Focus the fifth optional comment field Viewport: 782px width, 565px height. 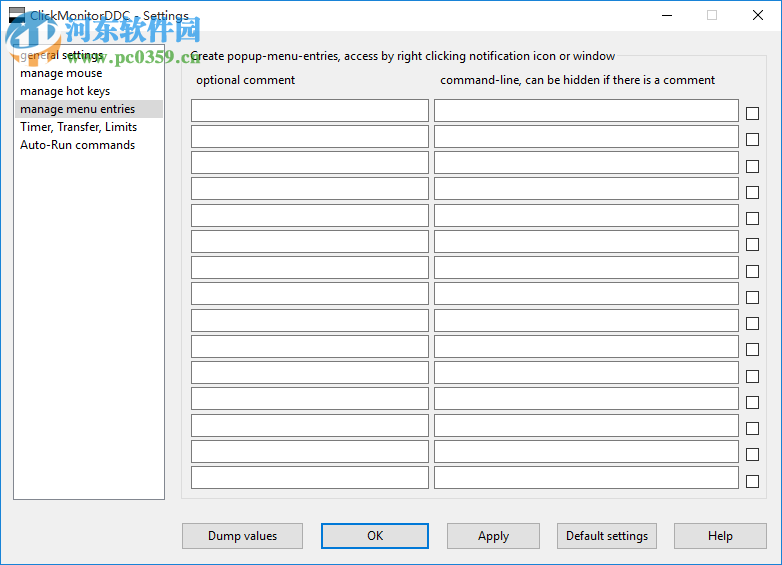pyautogui.click(x=310, y=215)
